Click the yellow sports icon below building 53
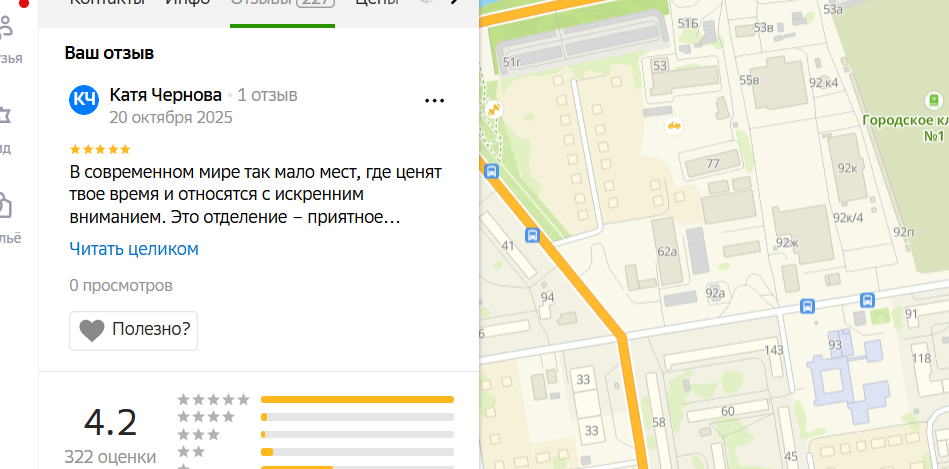The height and width of the screenshot is (469, 949). click(x=674, y=126)
